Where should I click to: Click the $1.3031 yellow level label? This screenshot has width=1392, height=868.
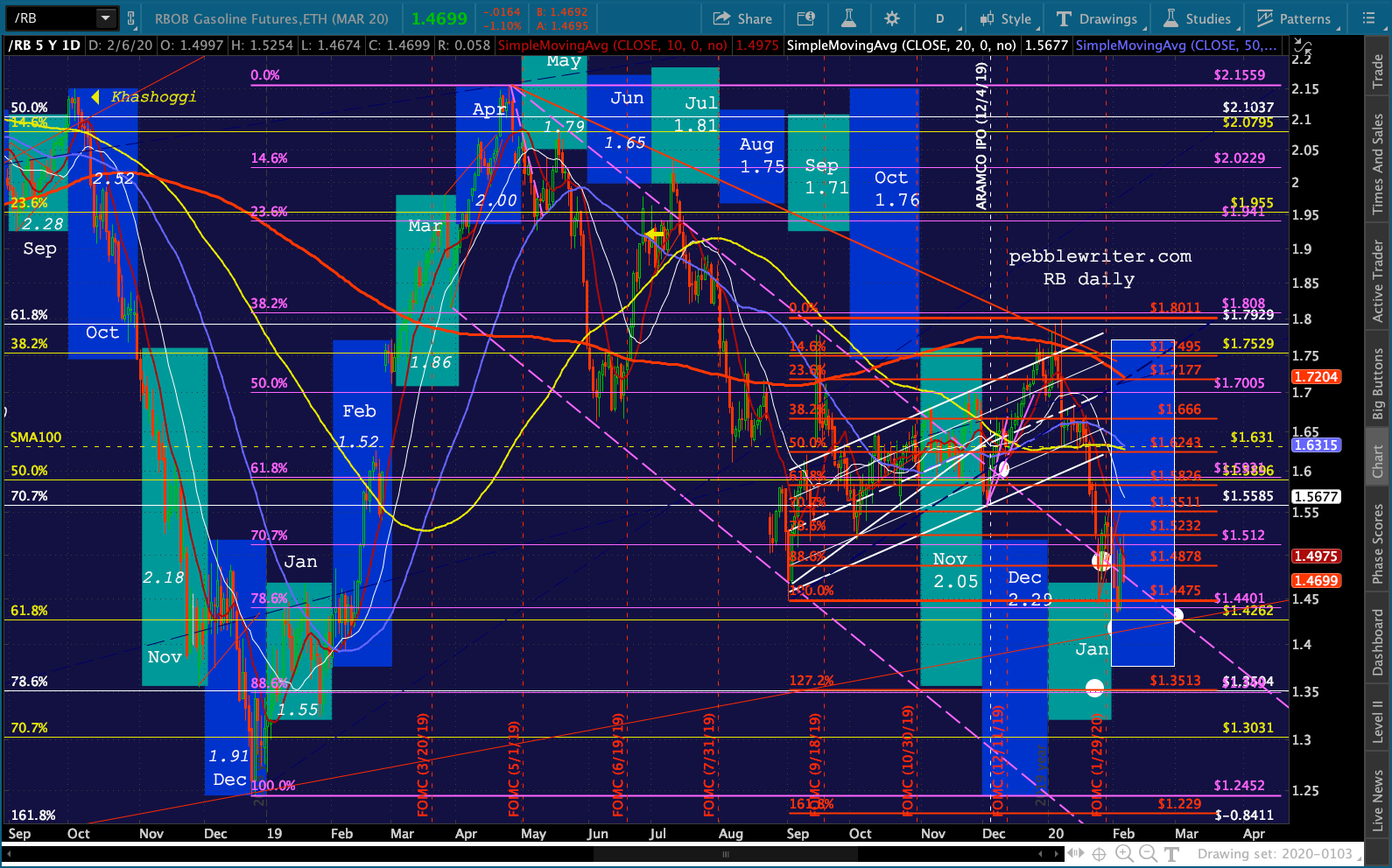click(1248, 728)
